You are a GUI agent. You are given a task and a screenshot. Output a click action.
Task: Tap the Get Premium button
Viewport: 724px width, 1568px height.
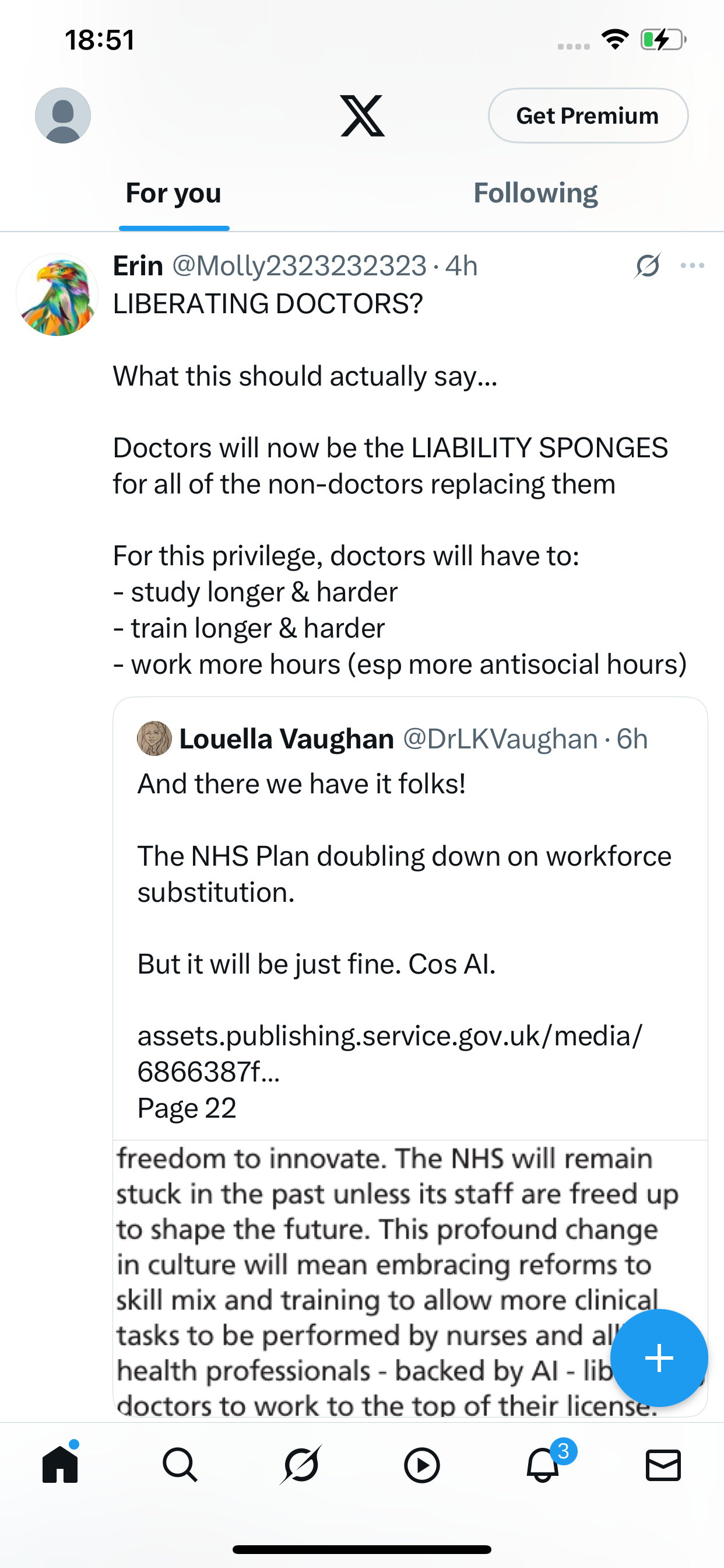588,116
